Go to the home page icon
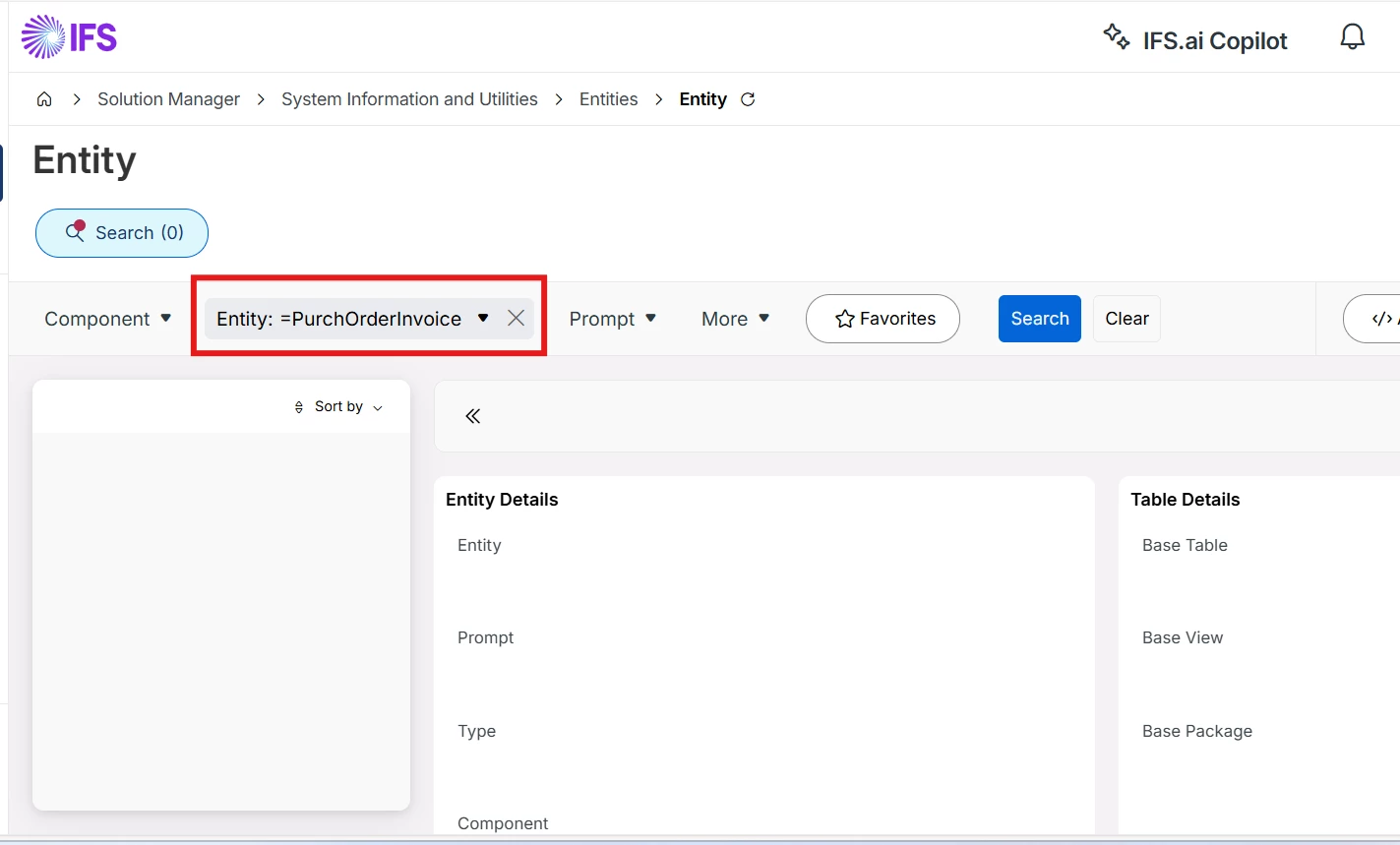Viewport: 1400px width, 845px height. 44,99
